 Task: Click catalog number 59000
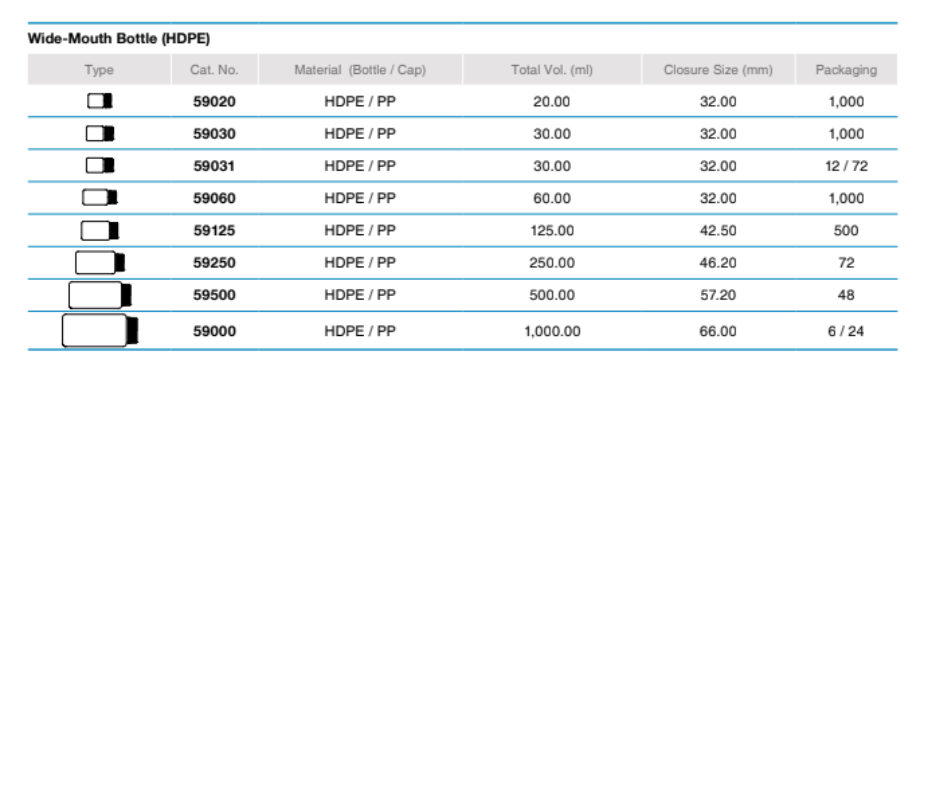click(214, 331)
